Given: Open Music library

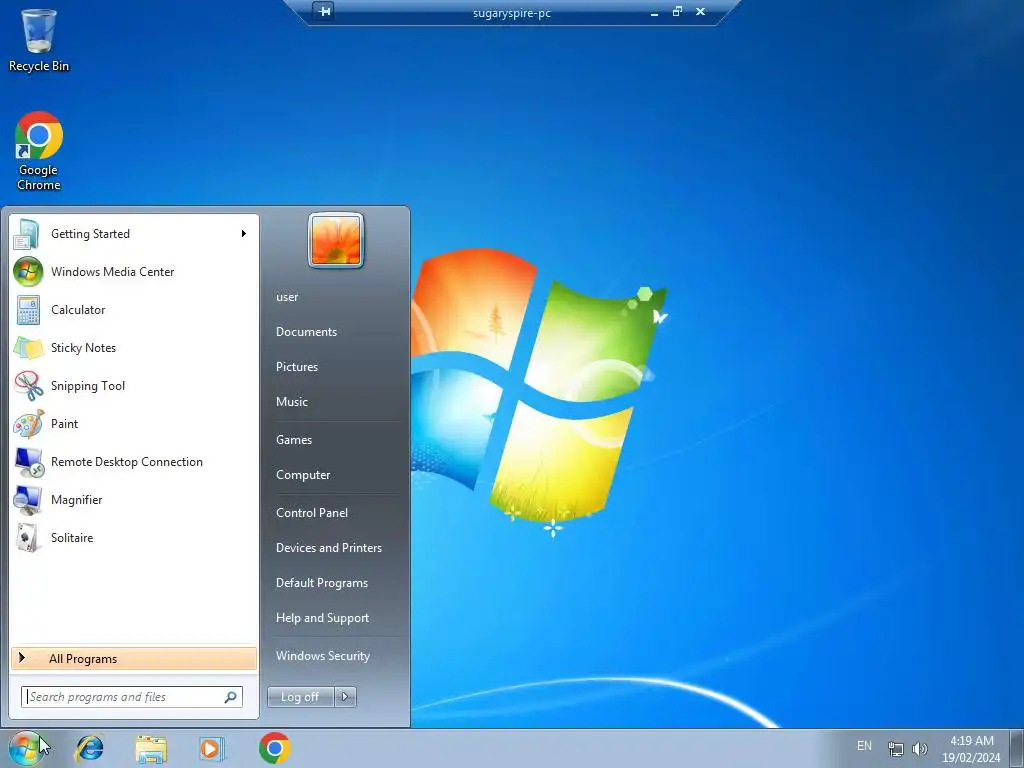Looking at the screenshot, I should (291, 402).
